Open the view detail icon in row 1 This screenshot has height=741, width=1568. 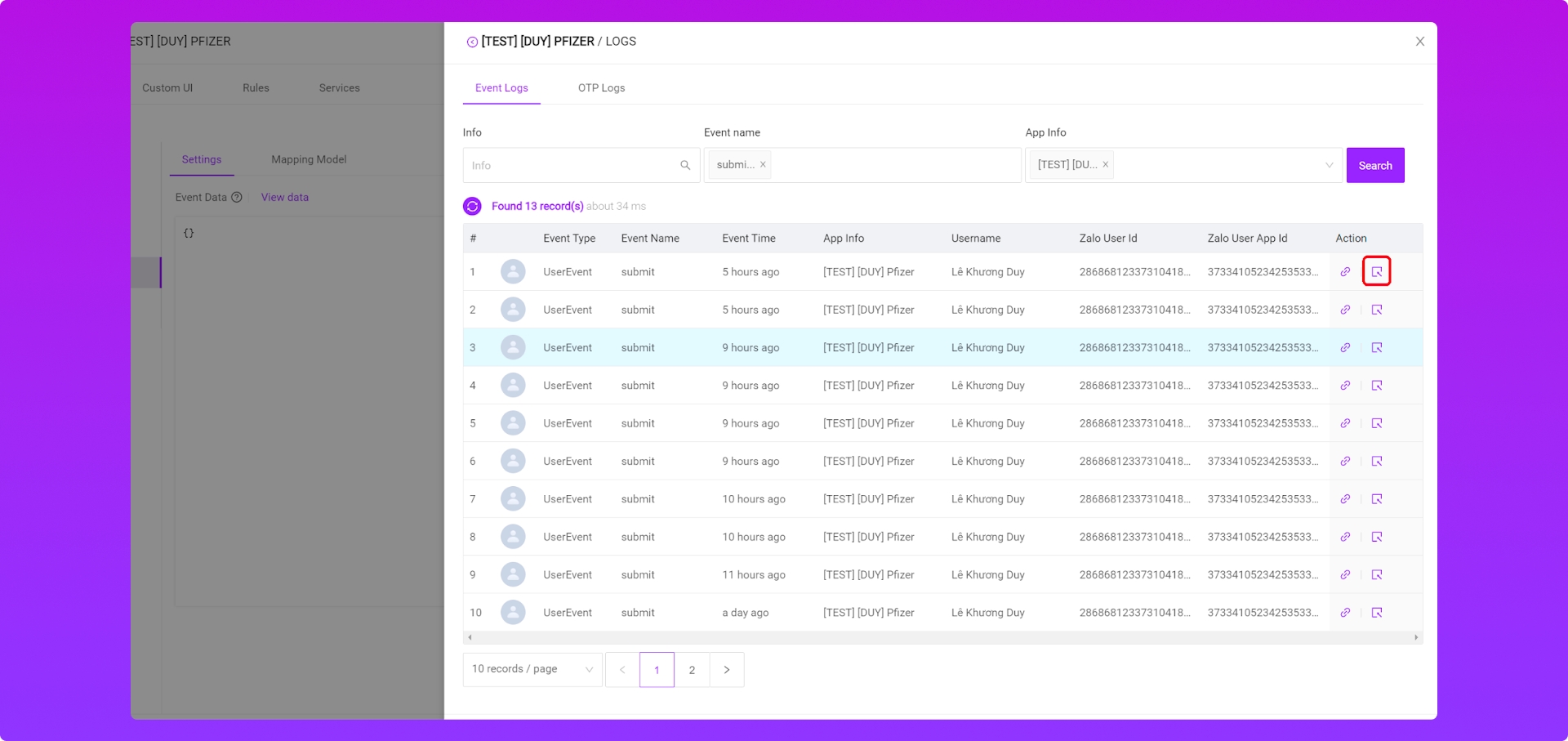point(1377,272)
